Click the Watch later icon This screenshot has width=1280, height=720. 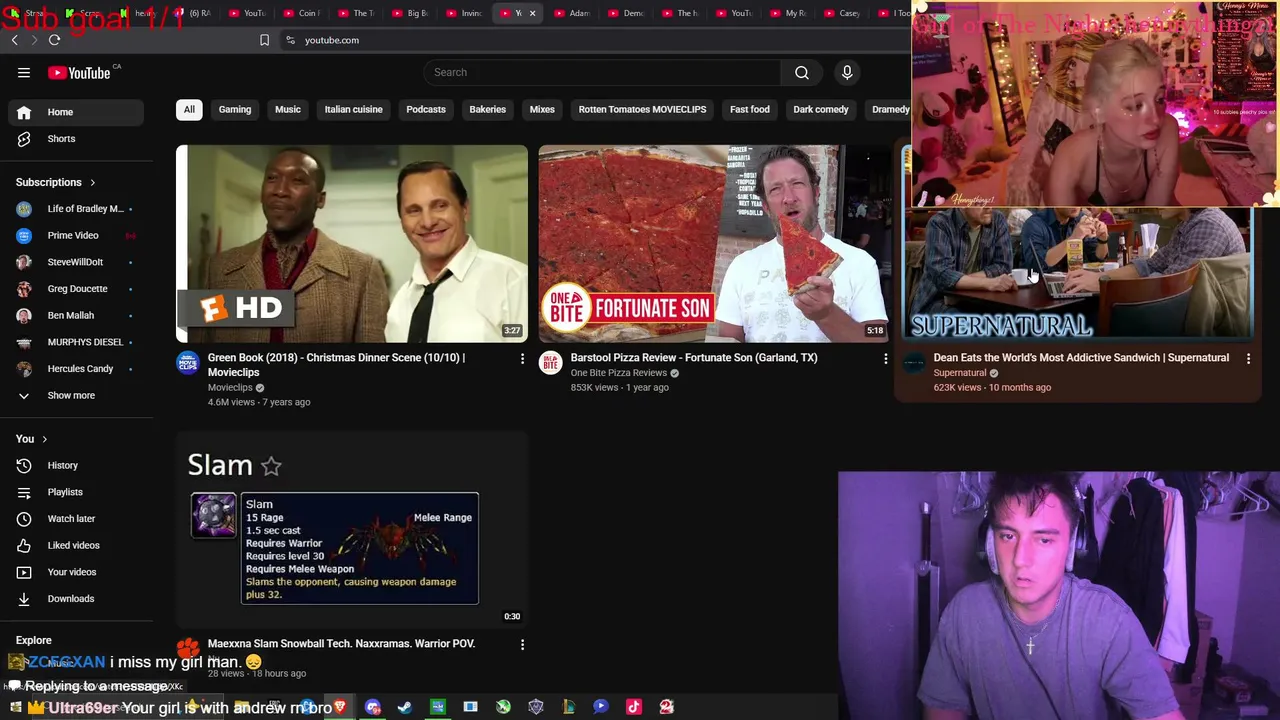tap(24, 518)
